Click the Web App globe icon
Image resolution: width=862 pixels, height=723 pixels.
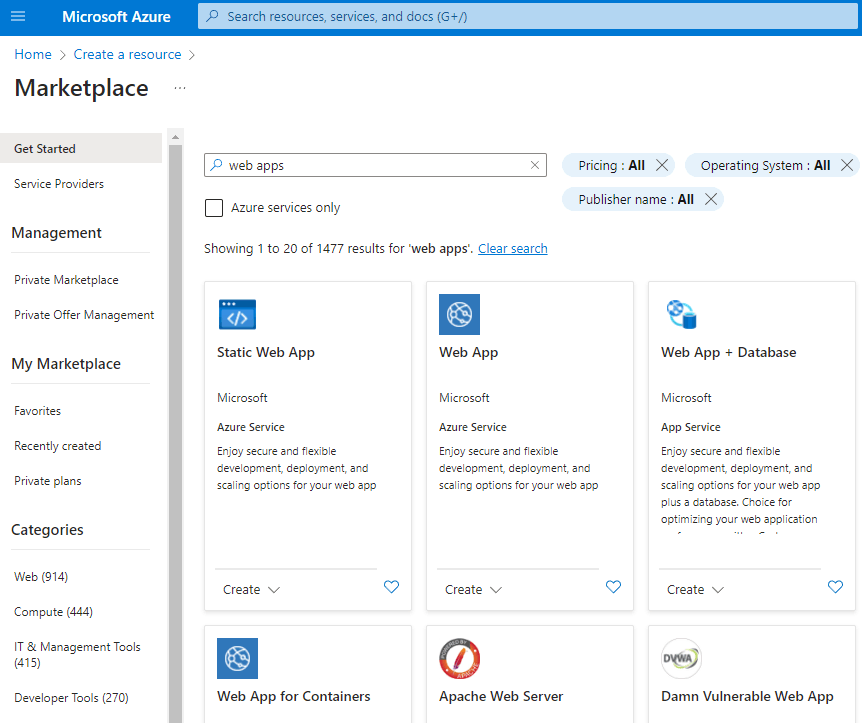point(459,314)
